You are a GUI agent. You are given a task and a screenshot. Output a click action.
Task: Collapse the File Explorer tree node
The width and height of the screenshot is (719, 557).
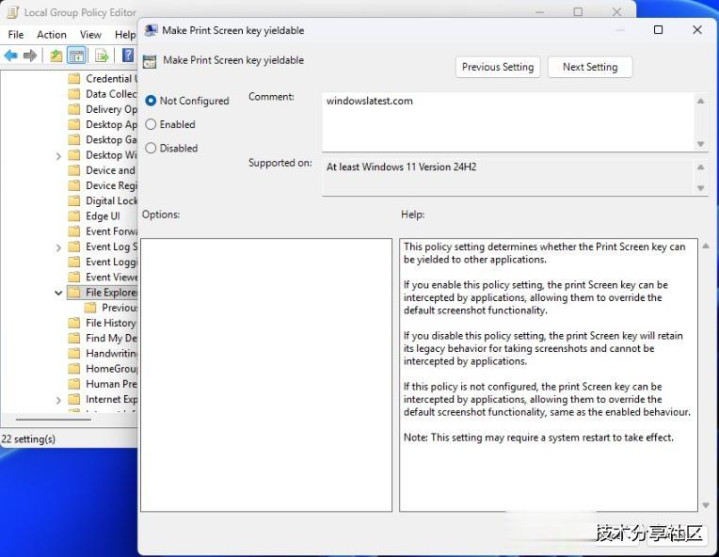click(x=58, y=292)
